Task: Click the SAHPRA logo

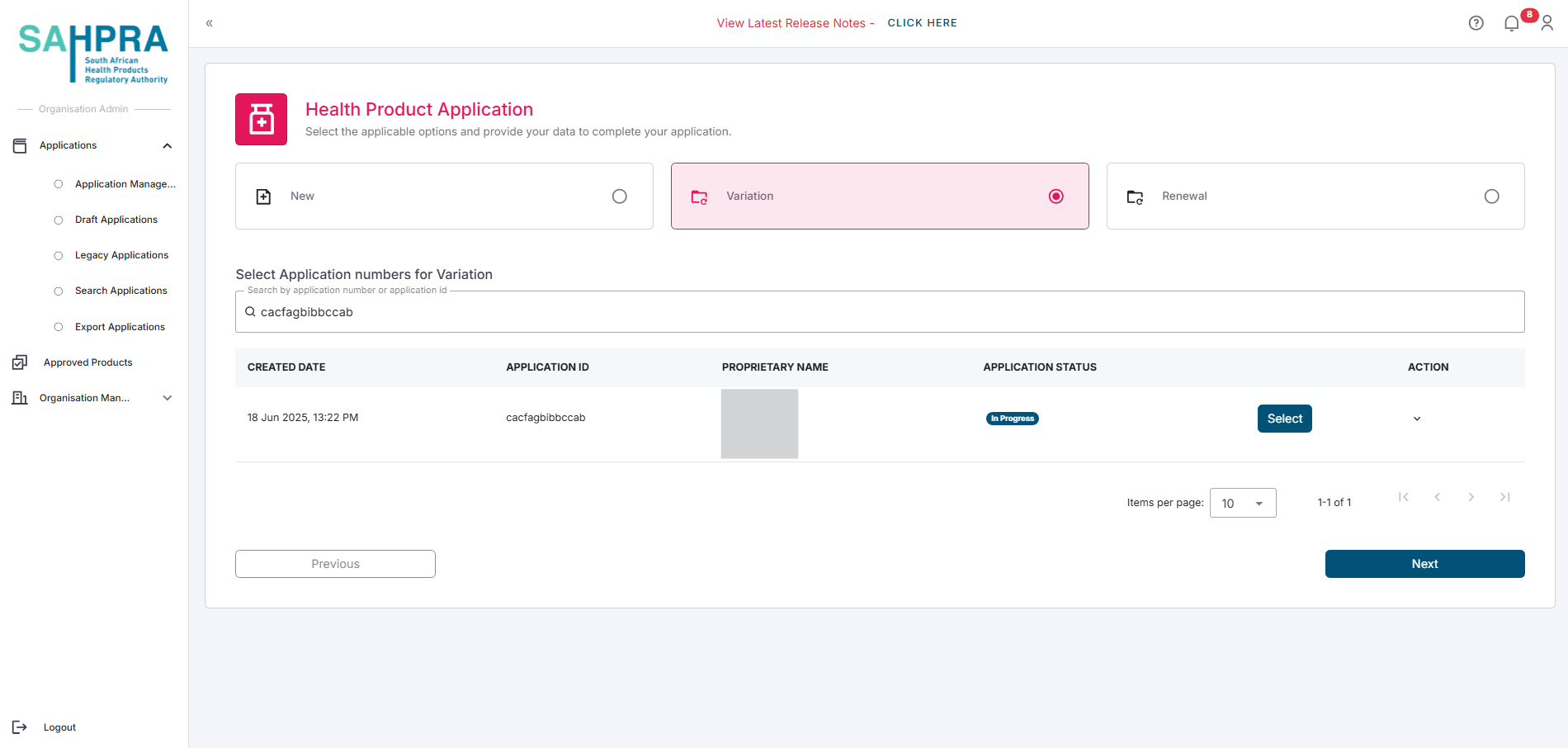Action: pos(93,53)
